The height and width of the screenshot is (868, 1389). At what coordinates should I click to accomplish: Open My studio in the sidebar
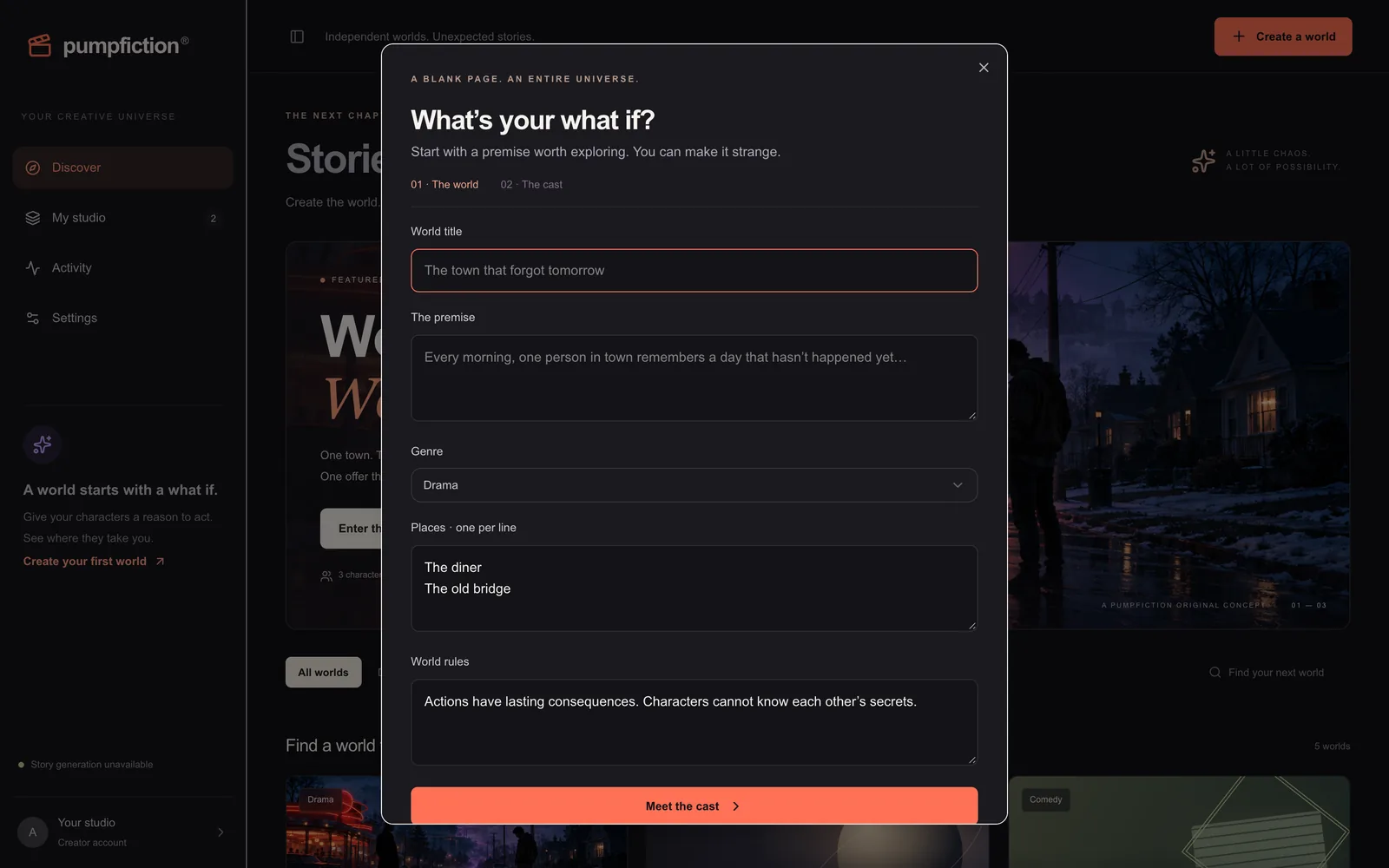point(122,218)
